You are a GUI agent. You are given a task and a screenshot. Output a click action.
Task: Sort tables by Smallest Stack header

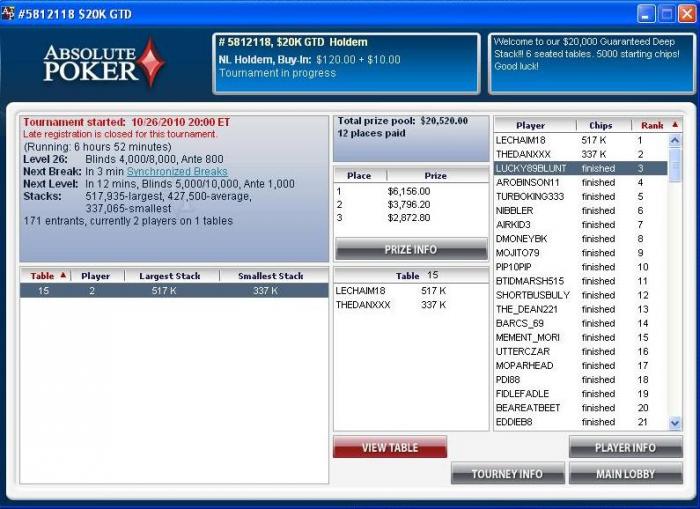pyautogui.click(x=273, y=276)
